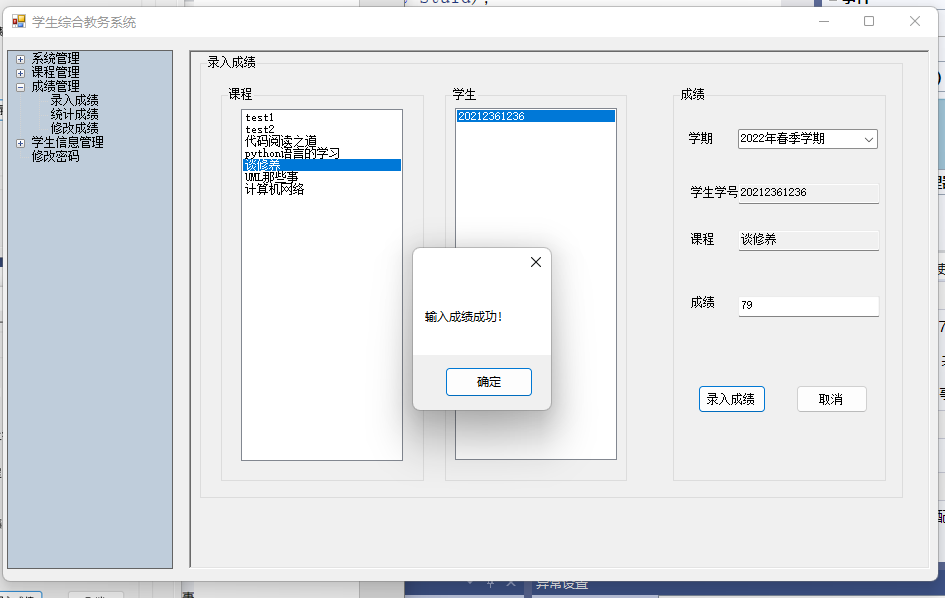Viewport: 945px width, 598px height.
Task: Close the 输入成绩成功 message dialog
Action: tap(536, 262)
